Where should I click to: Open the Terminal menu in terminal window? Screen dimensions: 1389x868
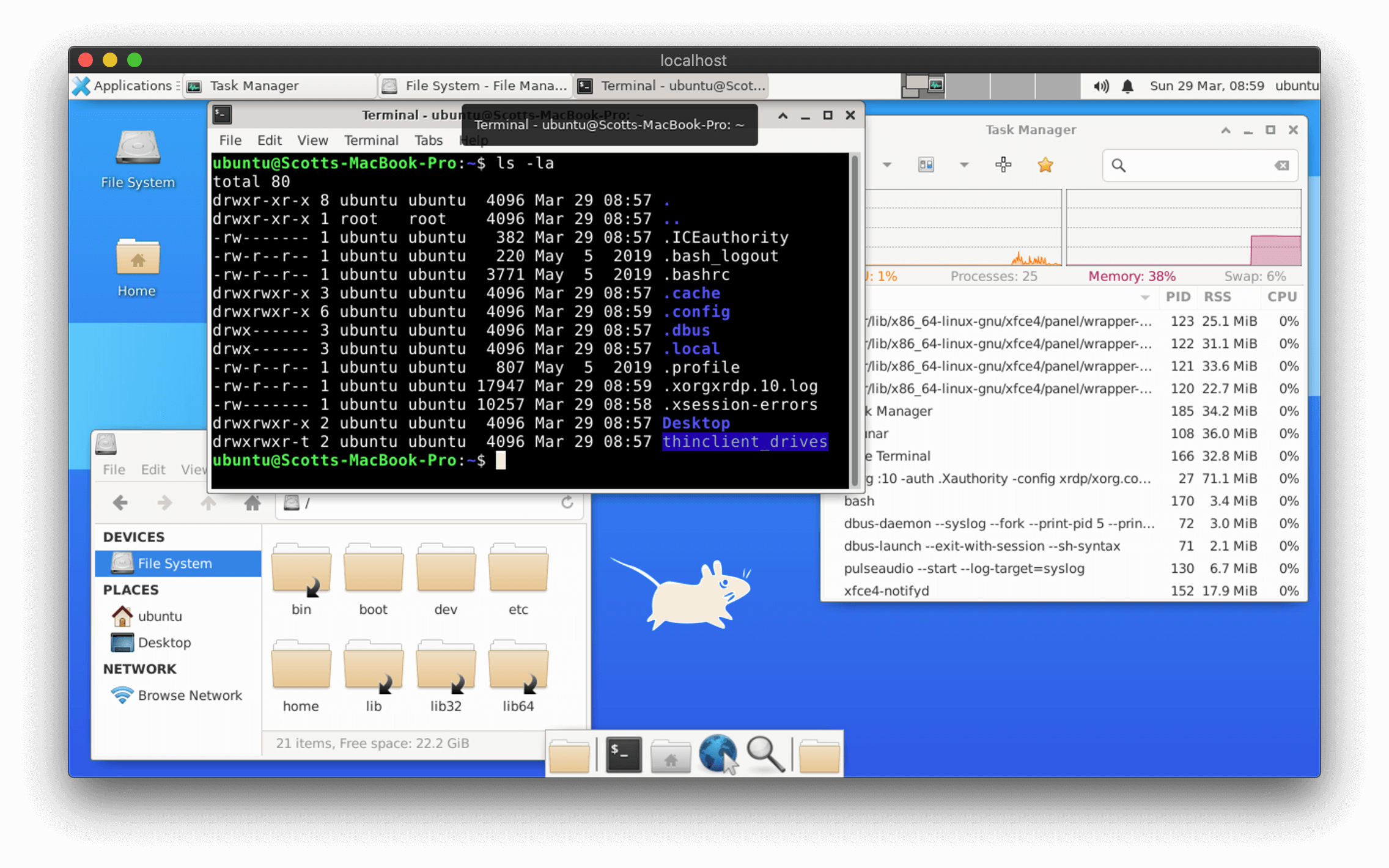pos(370,141)
